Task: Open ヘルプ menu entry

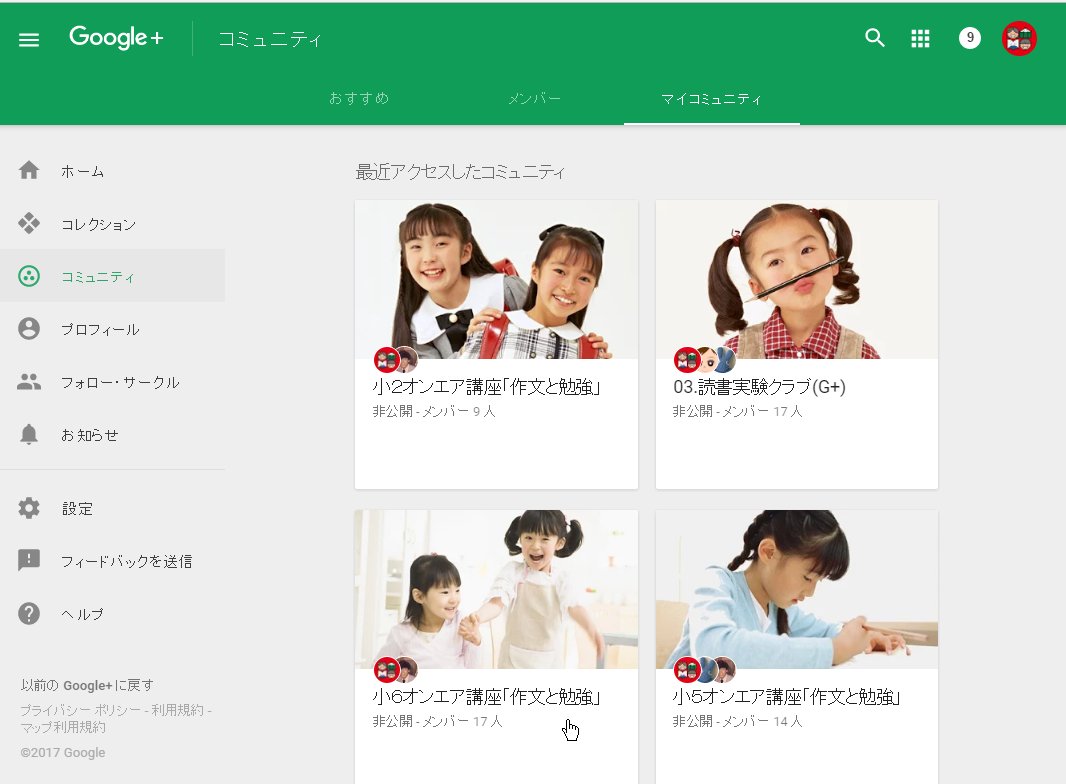Action: pos(82,614)
